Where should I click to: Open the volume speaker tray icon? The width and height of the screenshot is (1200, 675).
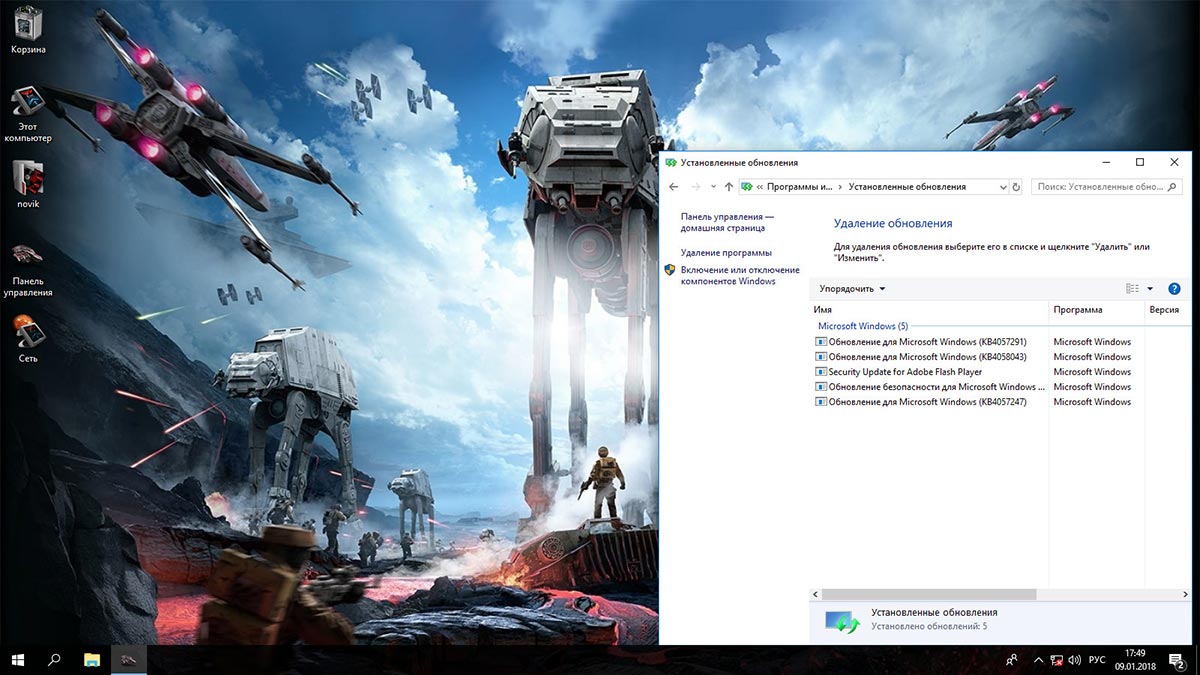tap(1074, 660)
